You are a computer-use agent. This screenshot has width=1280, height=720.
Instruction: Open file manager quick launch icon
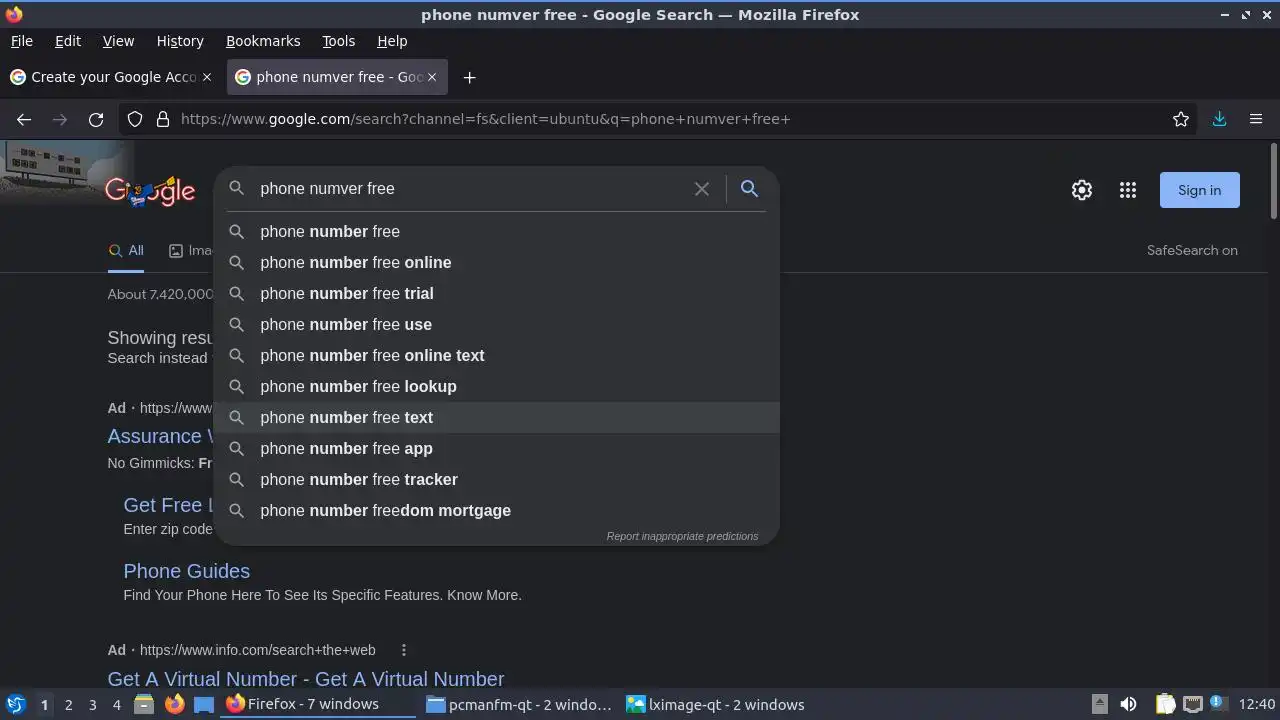coord(144,704)
